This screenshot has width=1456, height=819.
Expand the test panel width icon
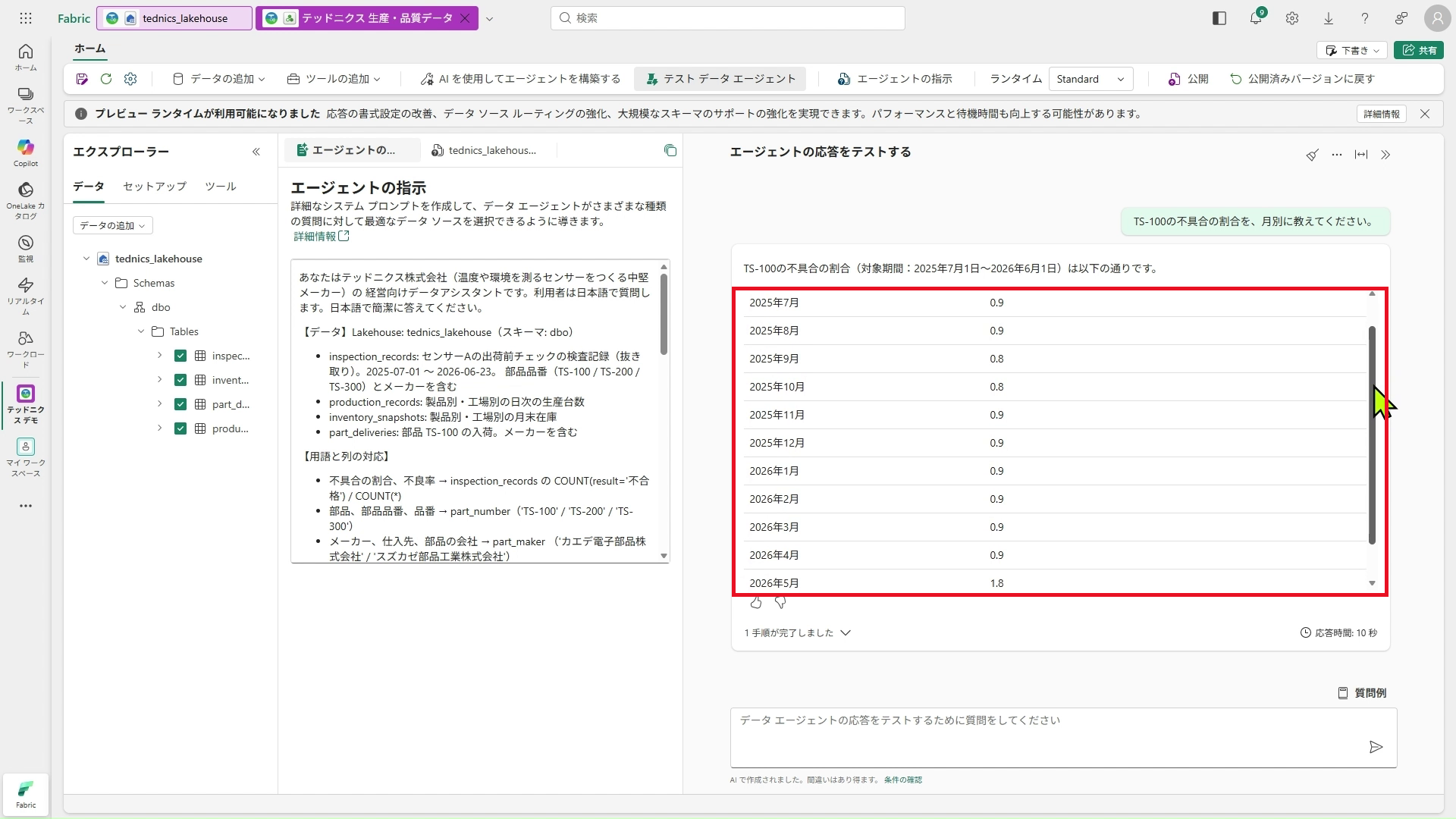coord(1361,155)
